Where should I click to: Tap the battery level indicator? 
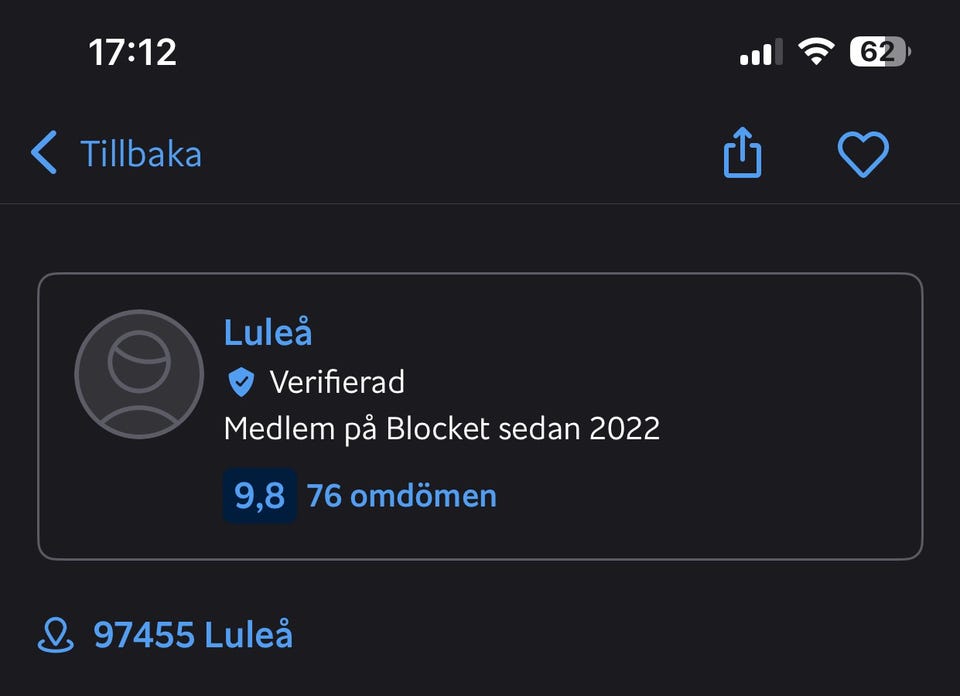879,51
